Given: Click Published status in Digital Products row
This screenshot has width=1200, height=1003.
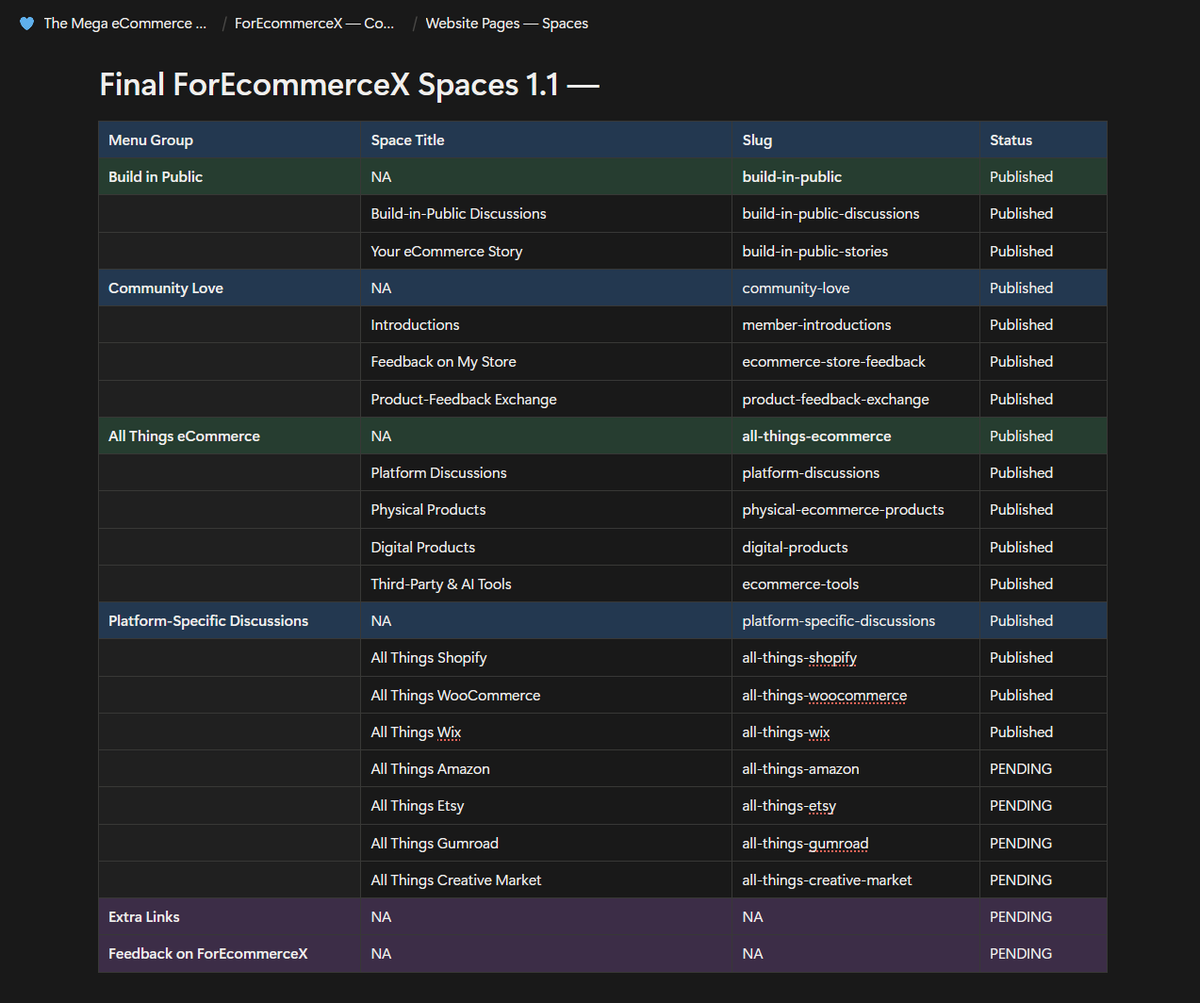Looking at the screenshot, I should [x=1043, y=547].
